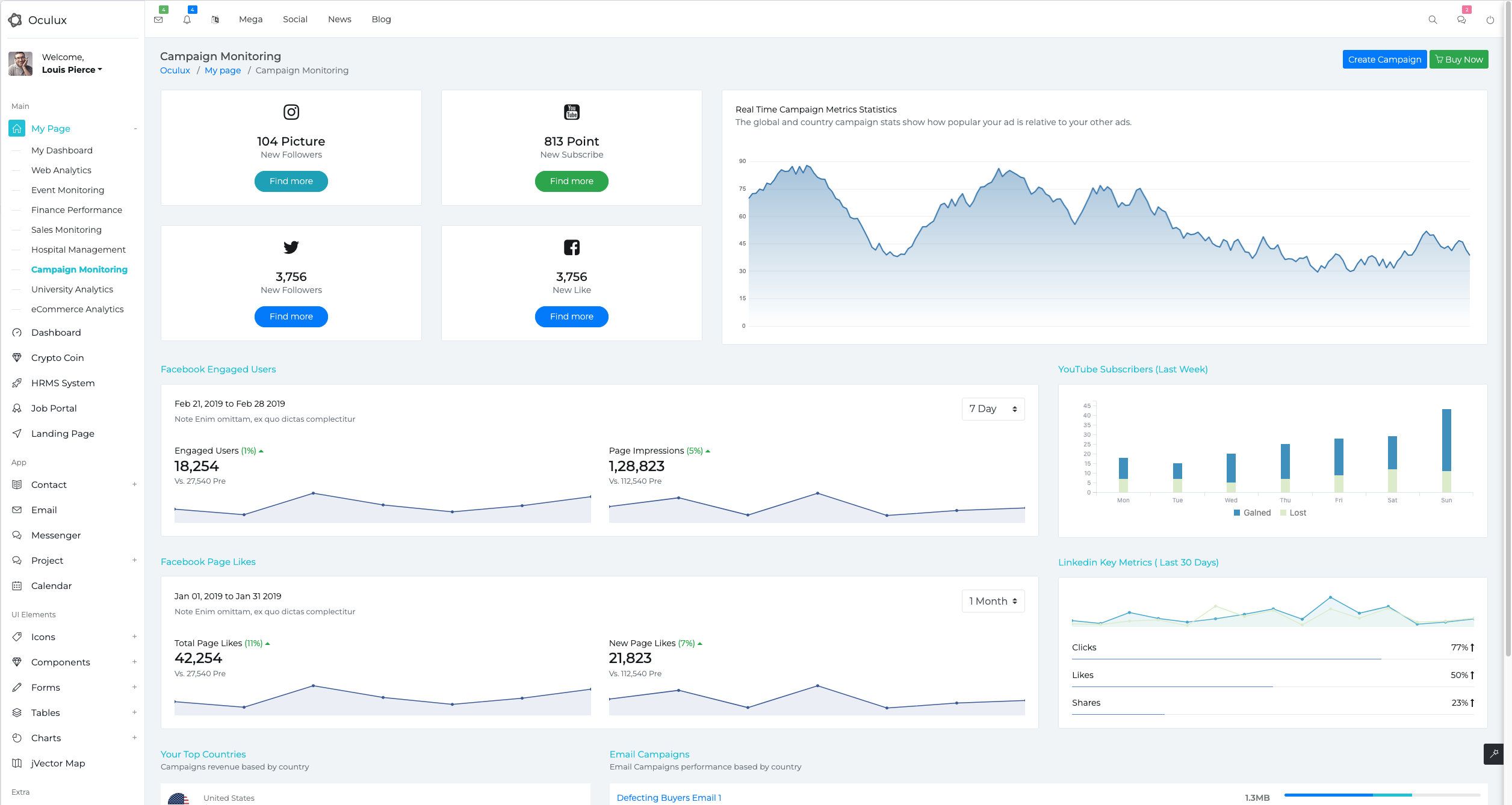Open Hospital Management in sidebar

78,250
